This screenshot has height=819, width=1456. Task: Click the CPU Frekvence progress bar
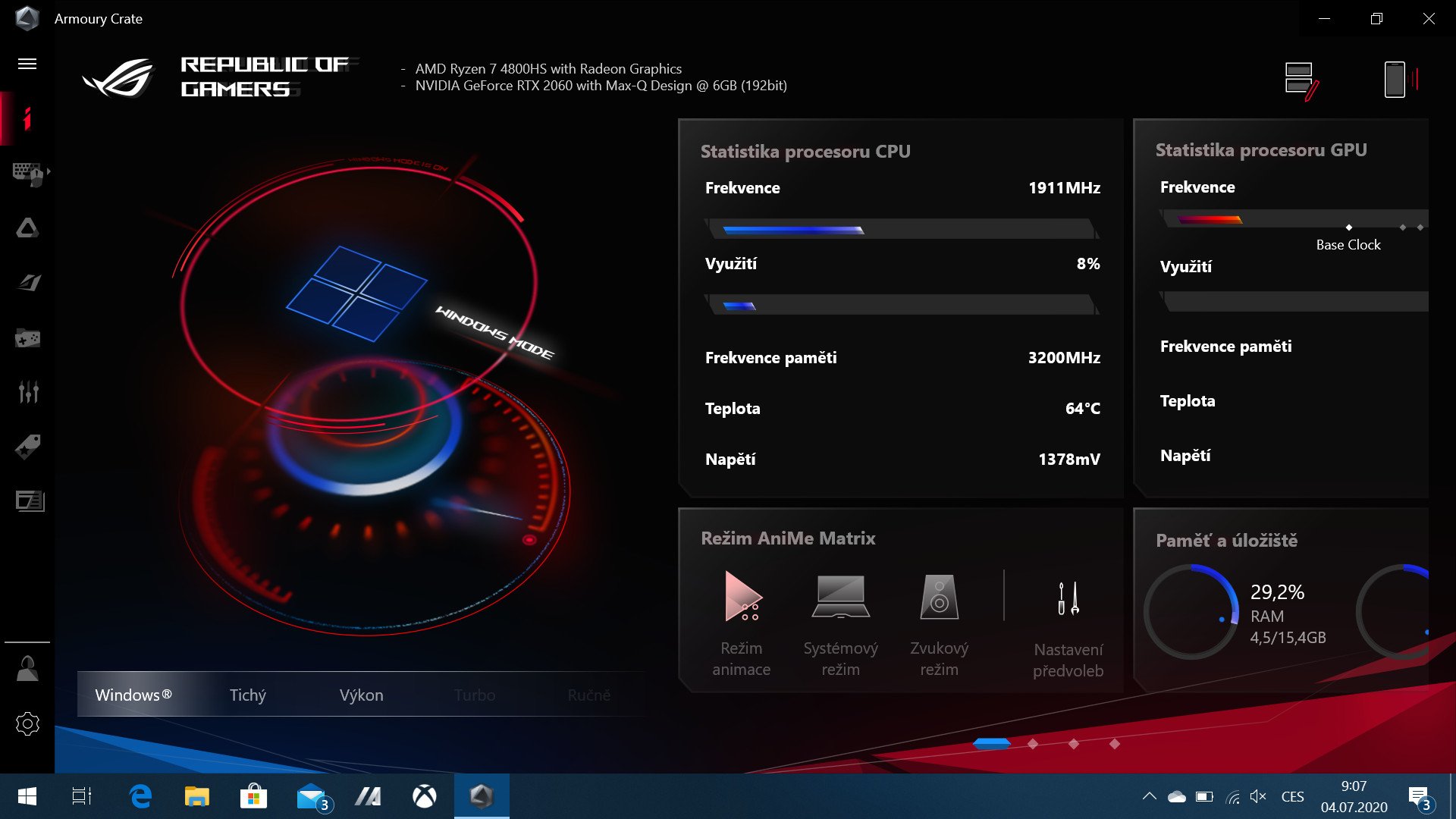click(901, 229)
